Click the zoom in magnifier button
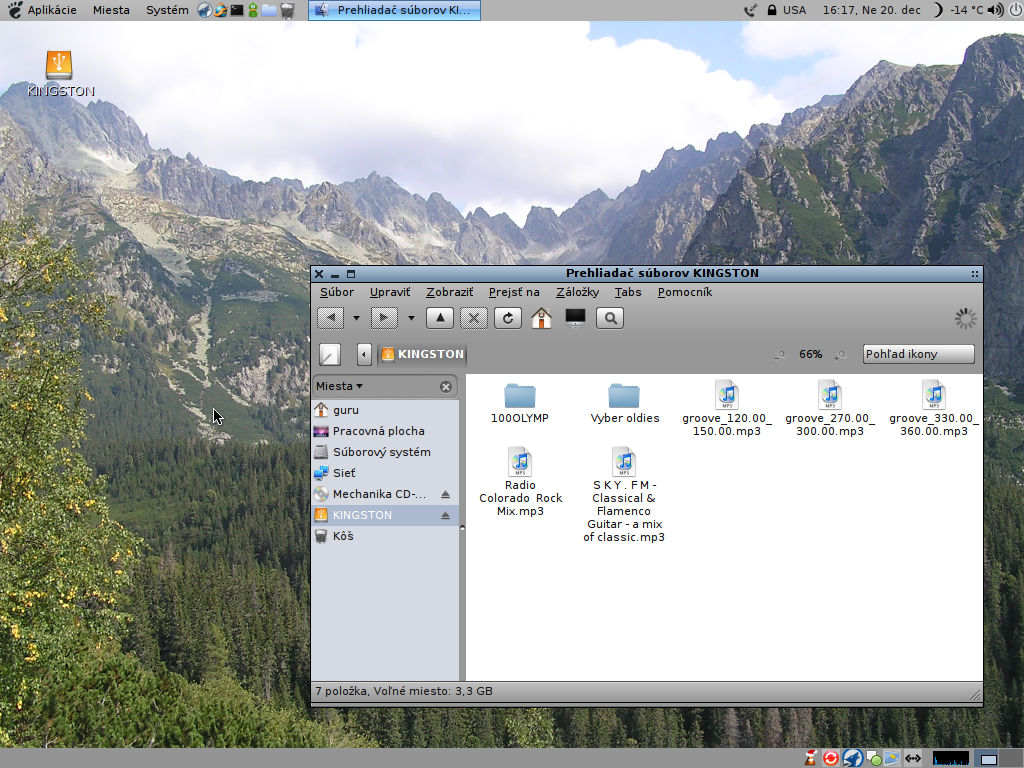Screen dimensions: 1024x768 click(841, 354)
